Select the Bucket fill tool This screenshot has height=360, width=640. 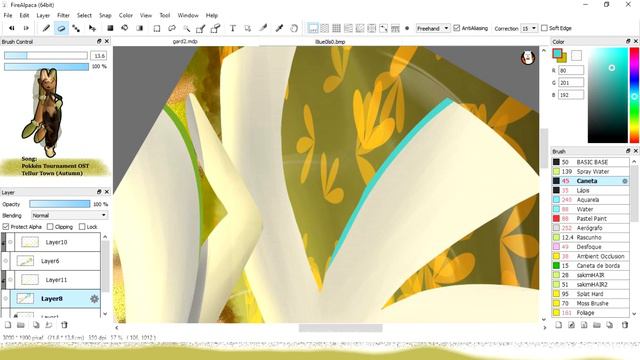click(x=124, y=28)
